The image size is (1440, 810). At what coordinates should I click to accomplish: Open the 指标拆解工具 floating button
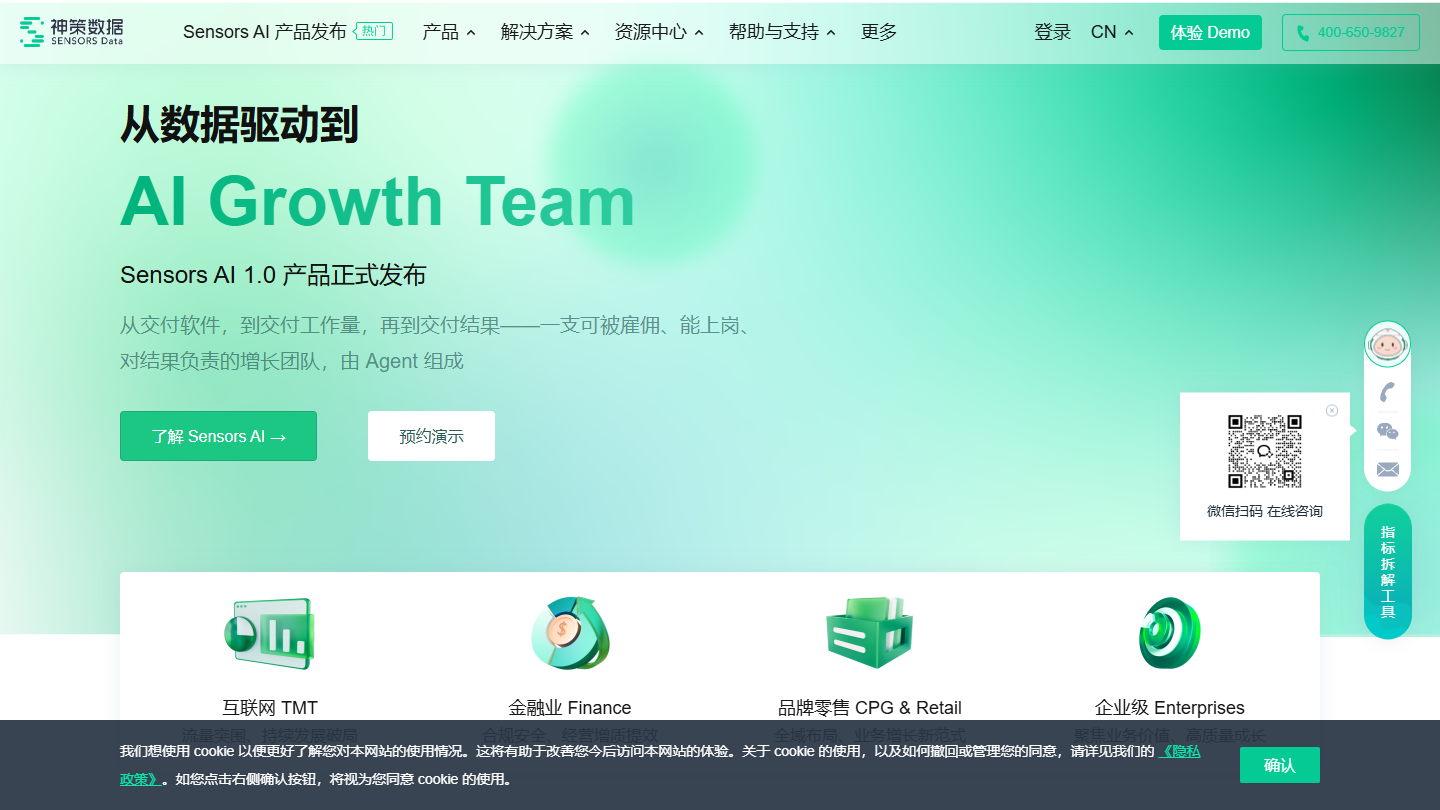click(x=1388, y=571)
